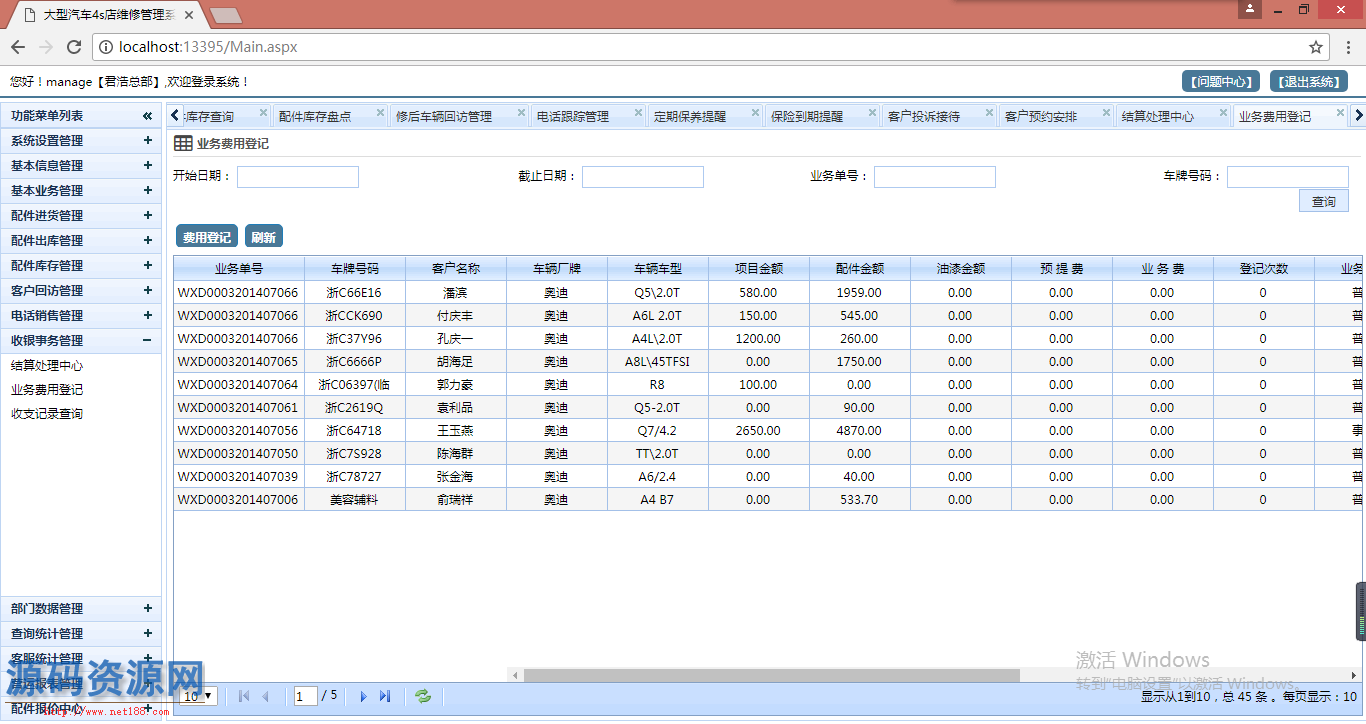Expand the 配件库存管理 menu section
The width and height of the screenshot is (1366, 724).
pyautogui.click(x=147, y=266)
